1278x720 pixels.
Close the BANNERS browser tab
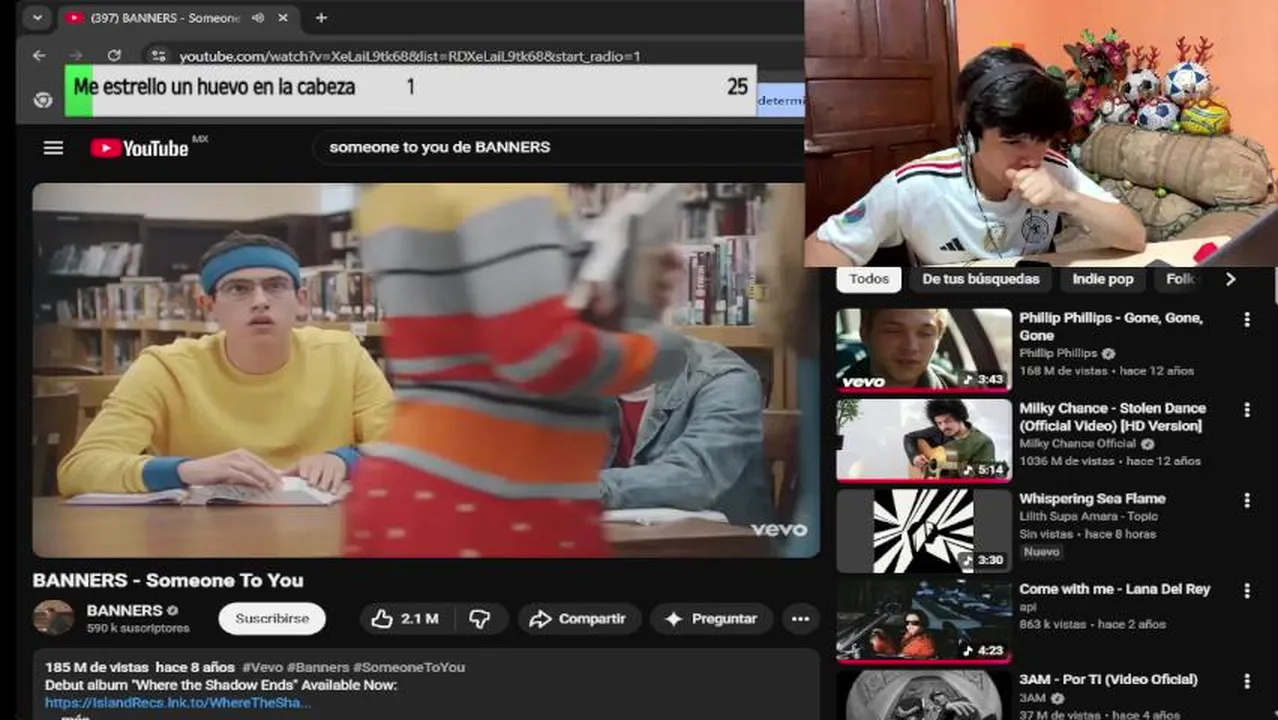coord(284,18)
